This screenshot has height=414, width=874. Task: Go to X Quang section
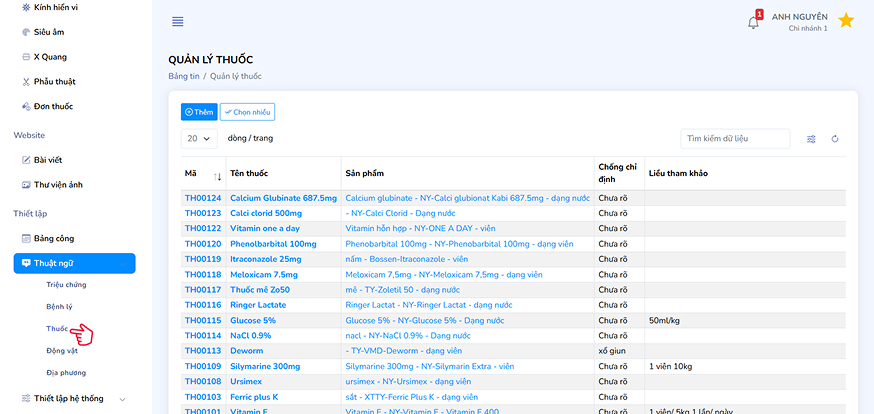pos(50,57)
